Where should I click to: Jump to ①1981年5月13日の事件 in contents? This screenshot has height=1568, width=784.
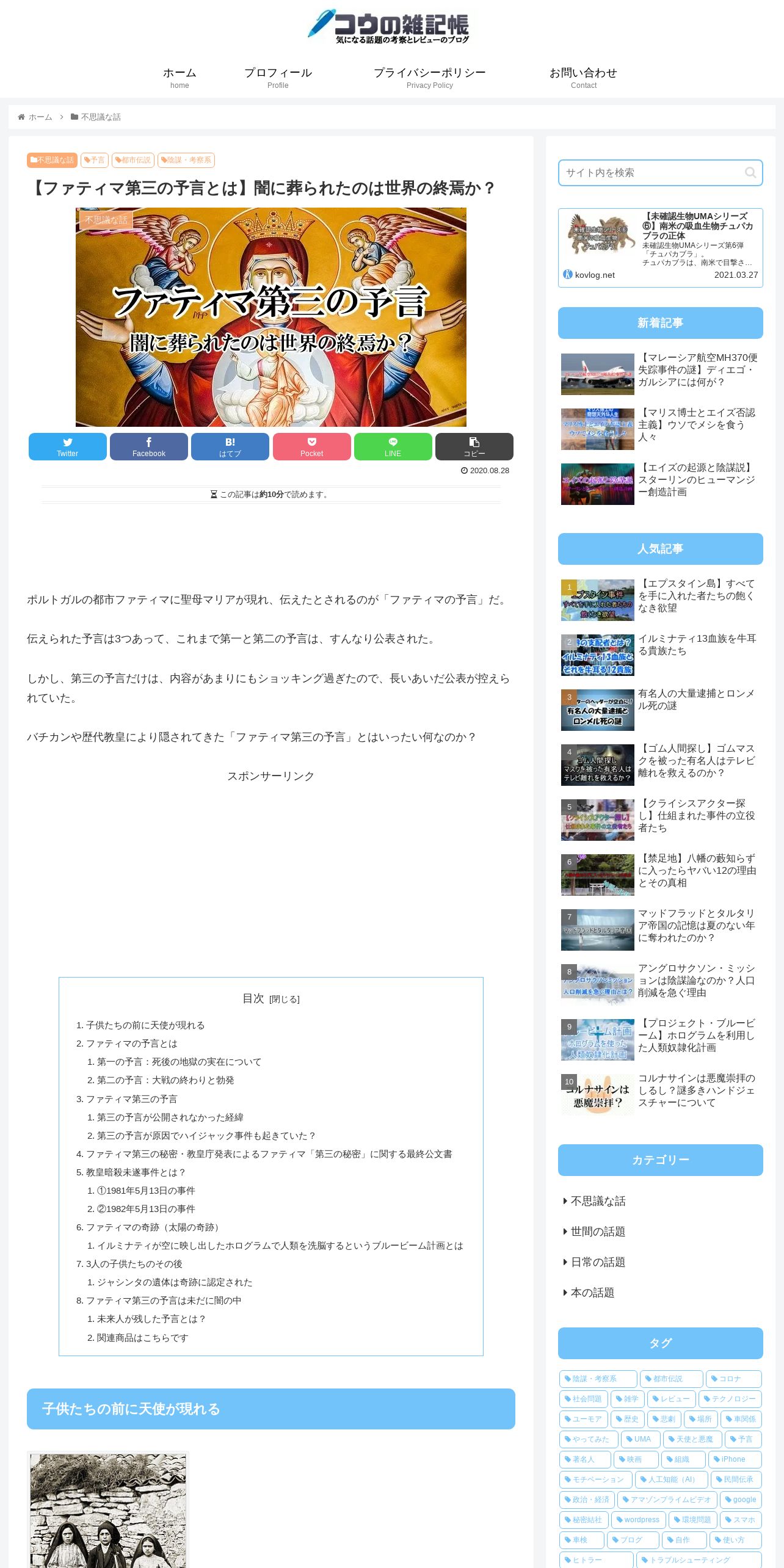coord(147,1191)
